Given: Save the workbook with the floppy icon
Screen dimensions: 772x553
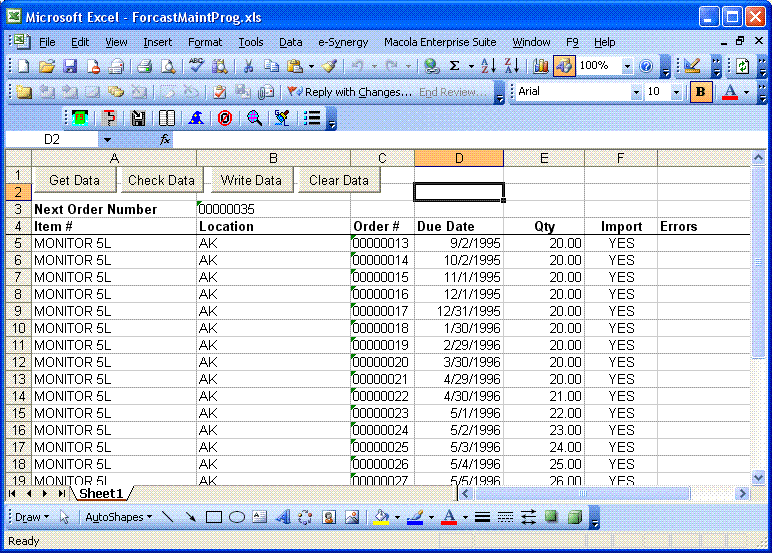Looking at the screenshot, I should point(69,65).
